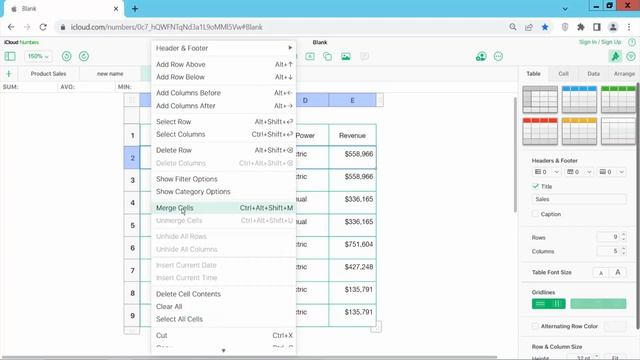Click the light green gridline style swatch
Image resolution: width=640 pixels, height=360 pixels.
tap(598, 304)
